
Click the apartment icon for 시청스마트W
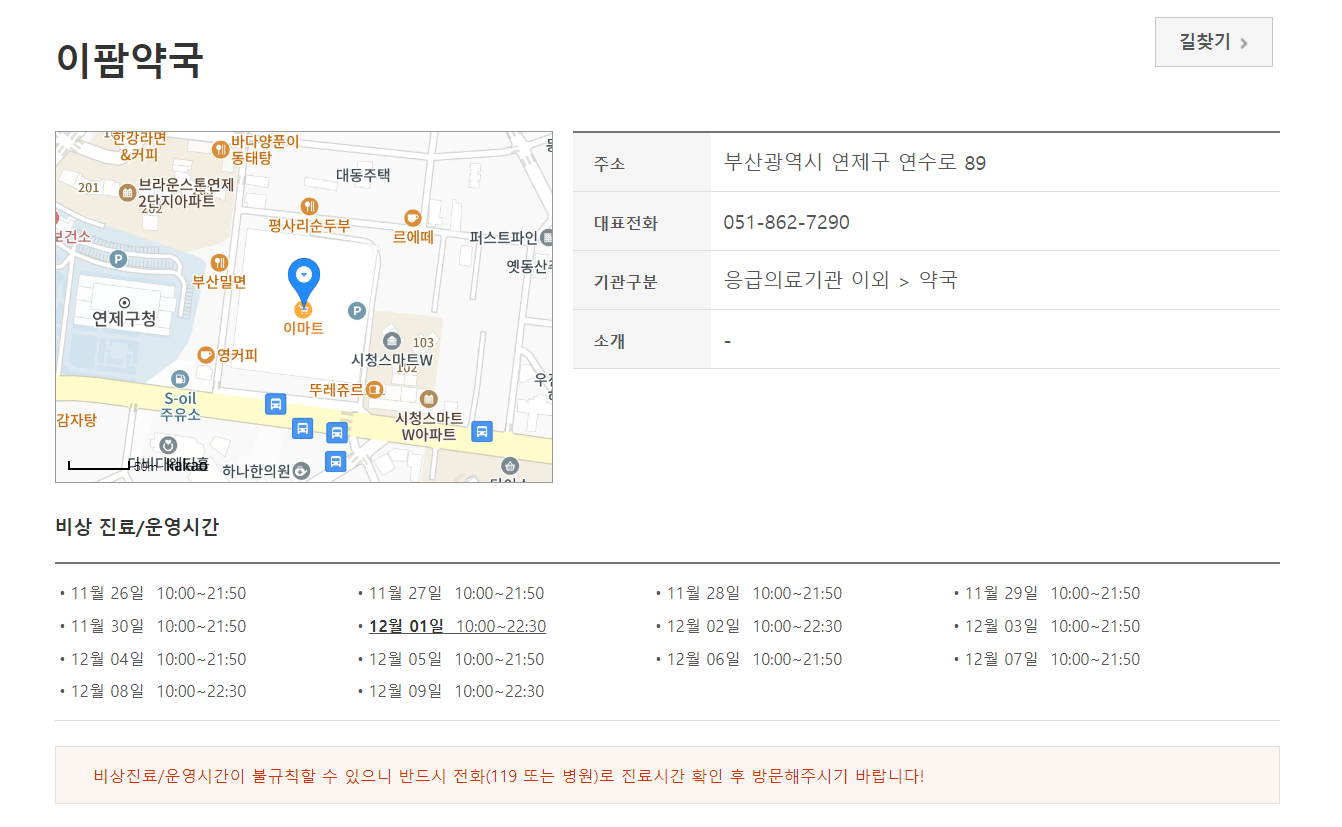[x=392, y=339]
